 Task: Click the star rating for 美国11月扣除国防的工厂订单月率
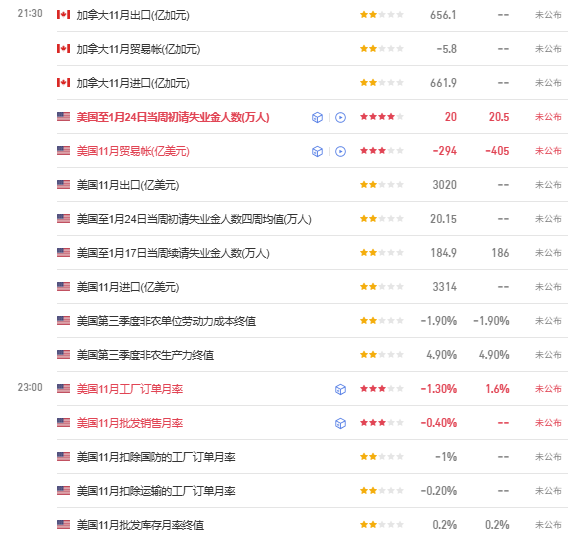coord(381,457)
